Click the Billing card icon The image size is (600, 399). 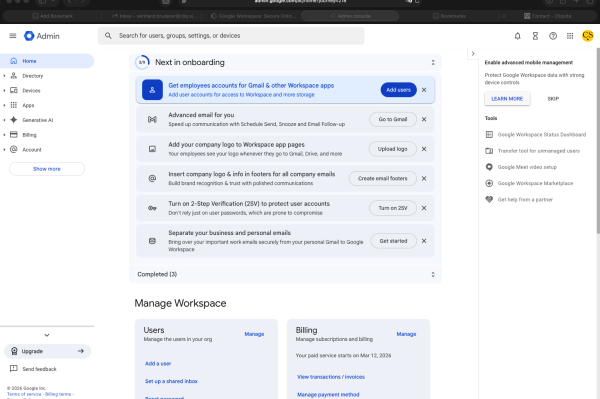[x=14, y=135]
